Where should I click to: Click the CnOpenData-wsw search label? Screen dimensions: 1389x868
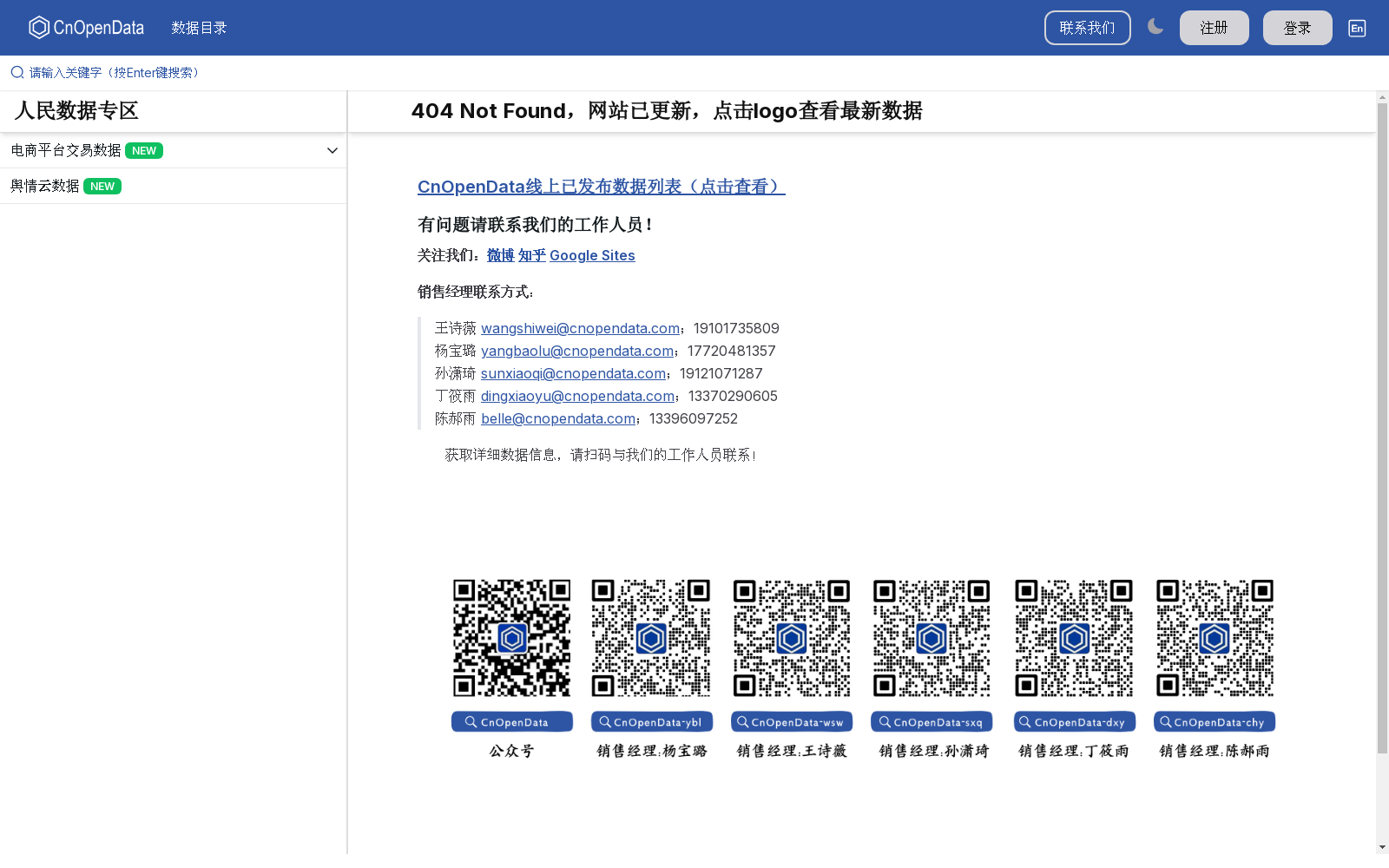[x=792, y=722]
